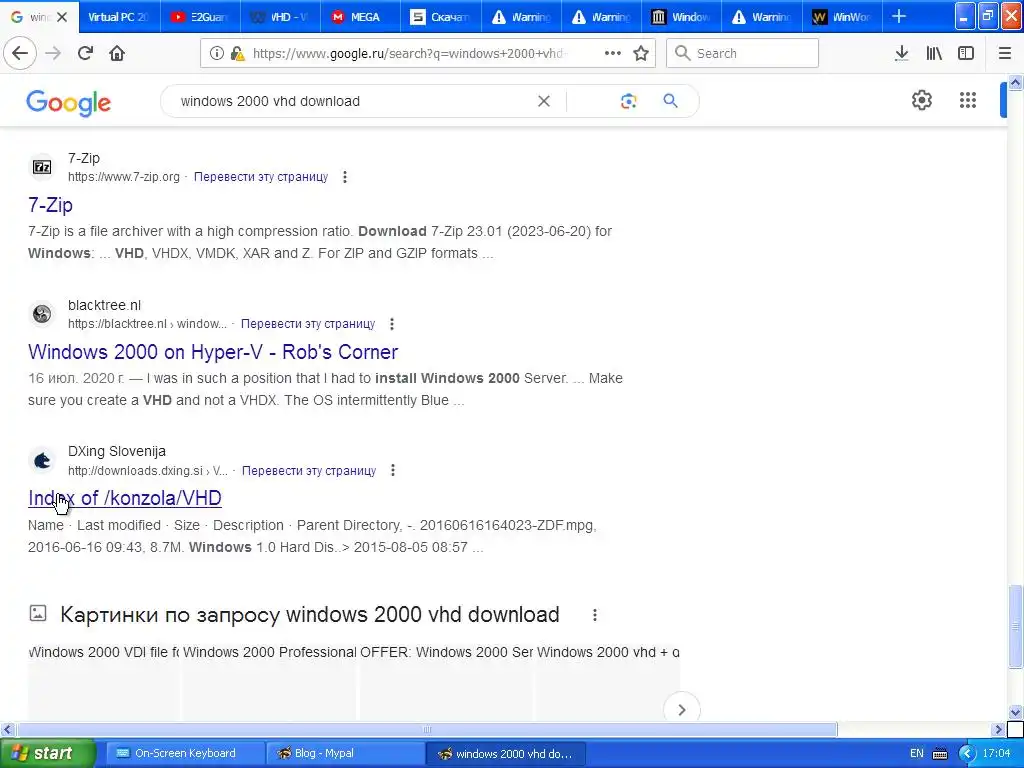Screen dimensions: 1024x768
Task: Click the OFFER: Windows 2000 Ser image caption
Action: click(x=447, y=652)
